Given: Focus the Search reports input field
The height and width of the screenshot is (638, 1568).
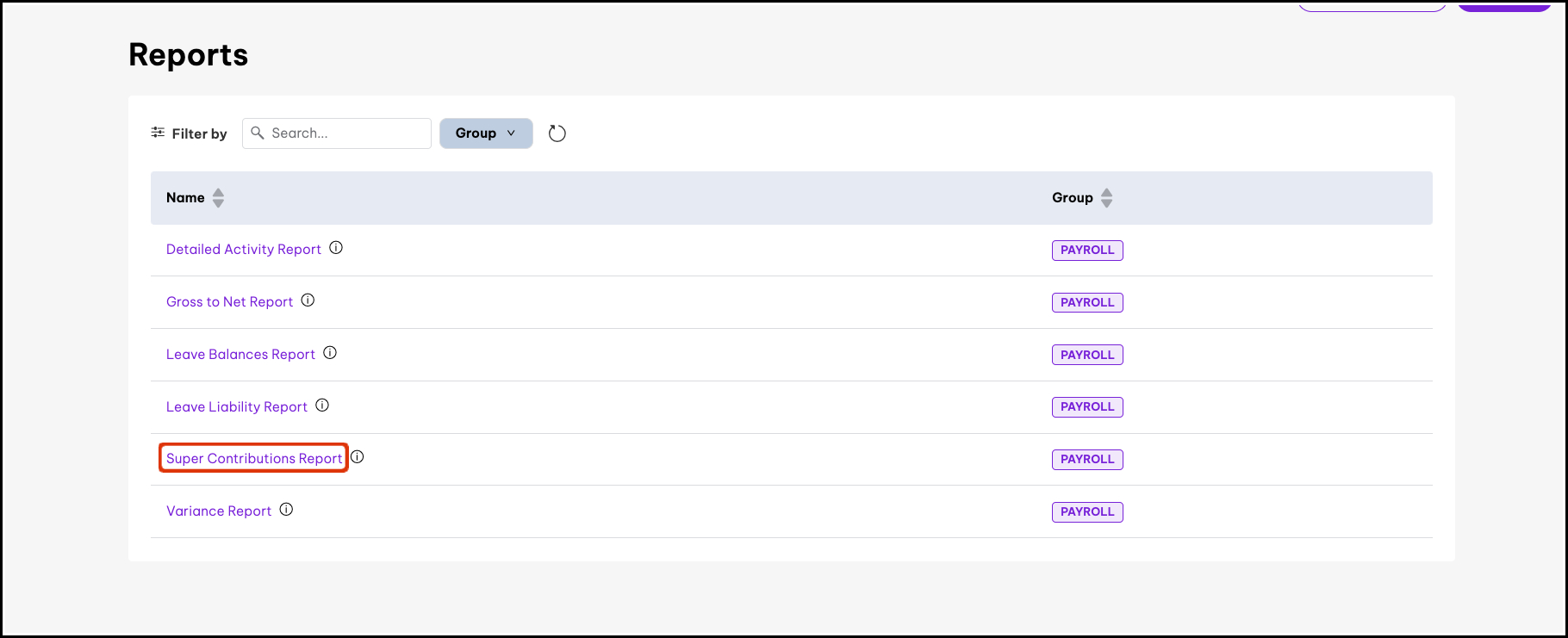Looking at the screenshot, I should (345, 133).
